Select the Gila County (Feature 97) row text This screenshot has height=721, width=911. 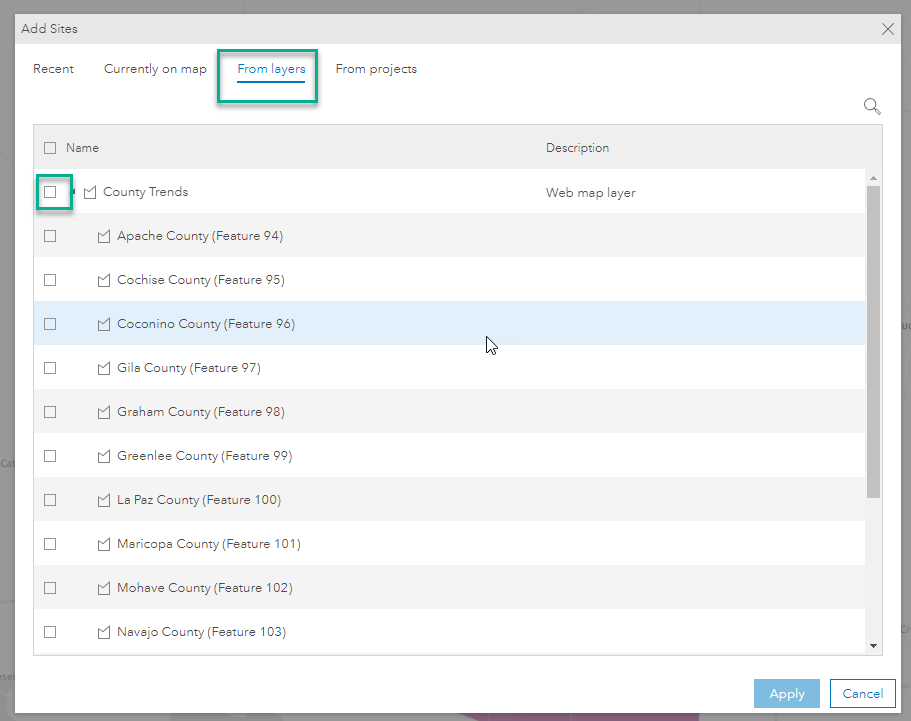coord(189,368)
